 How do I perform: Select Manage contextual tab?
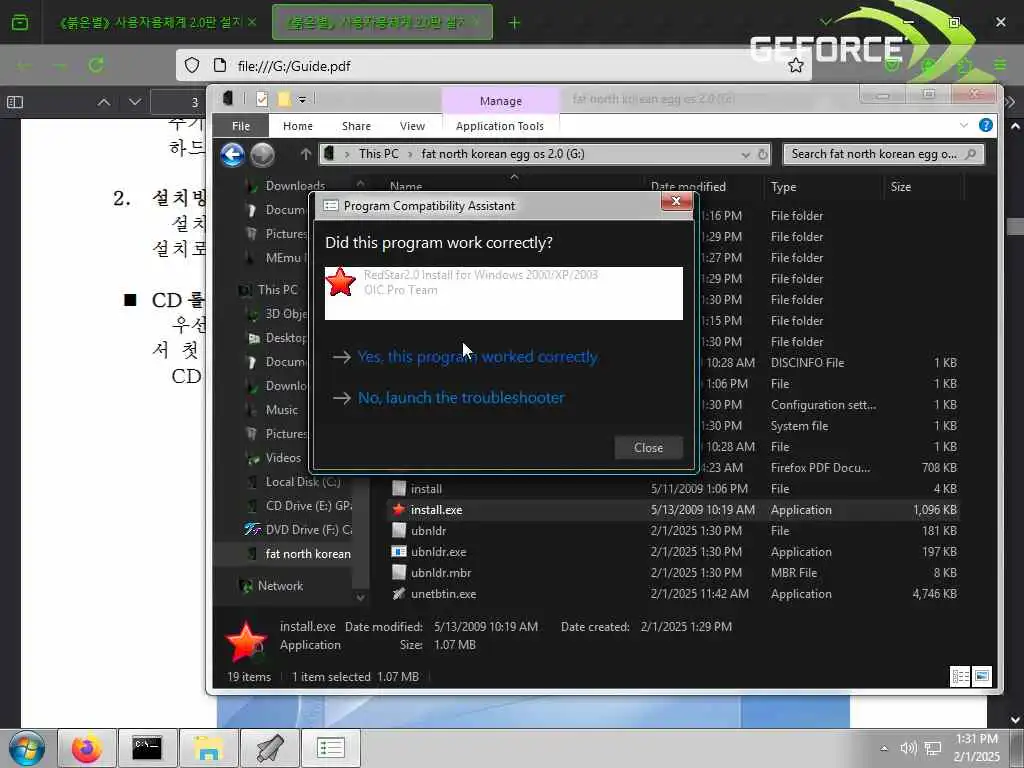tap(501, 101)
